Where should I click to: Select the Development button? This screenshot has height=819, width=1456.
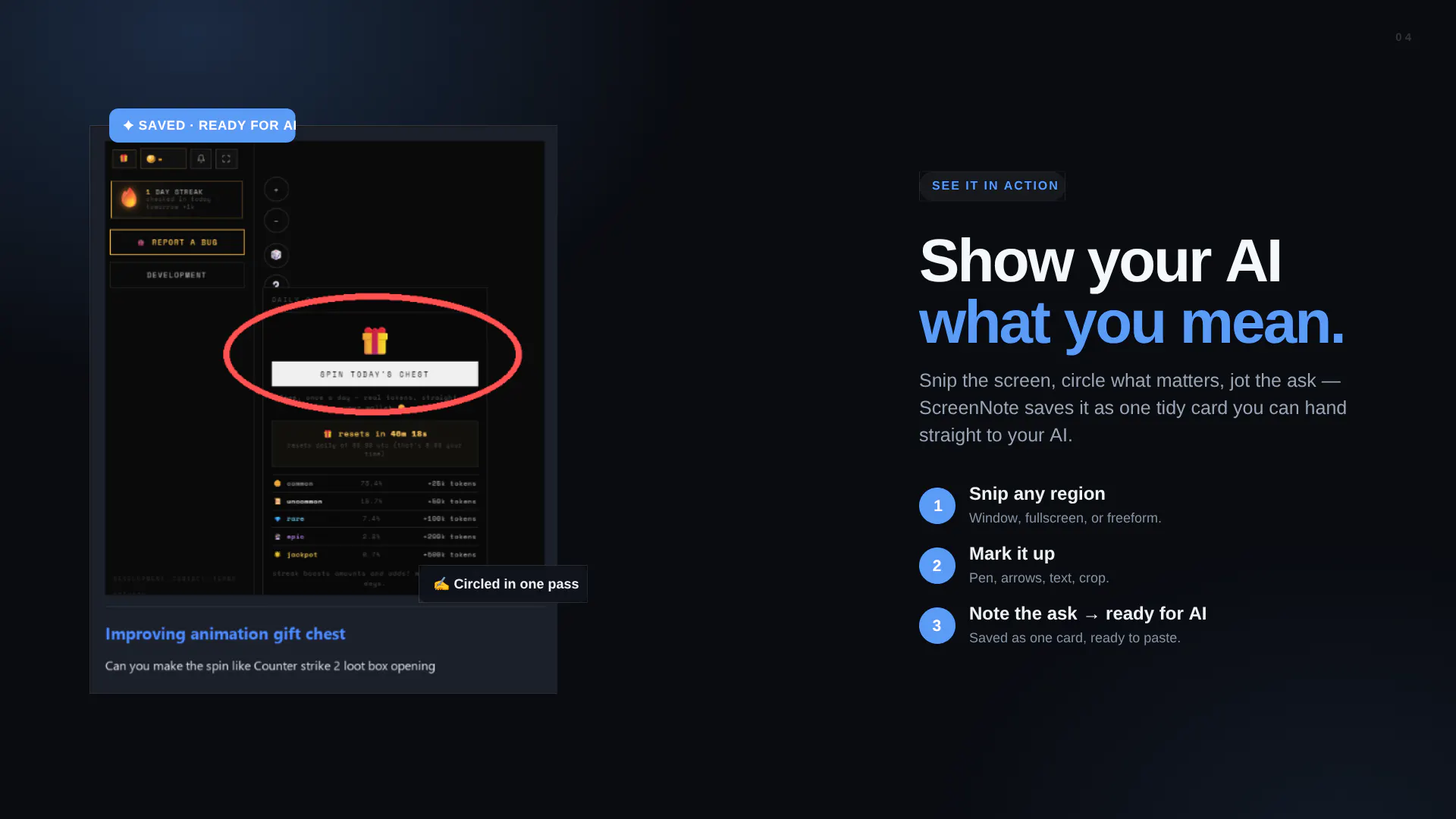[177, 275]
